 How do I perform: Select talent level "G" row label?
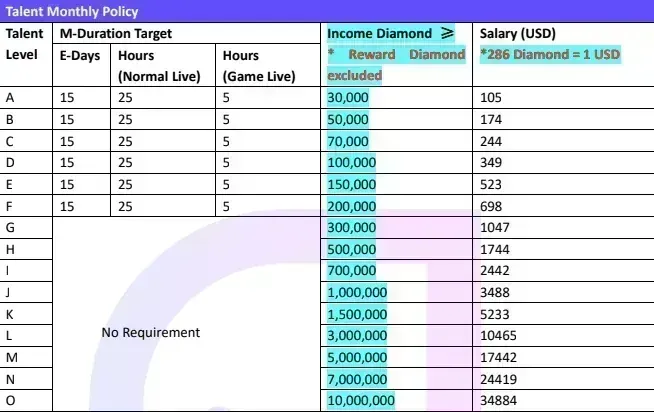click(10, 227)
